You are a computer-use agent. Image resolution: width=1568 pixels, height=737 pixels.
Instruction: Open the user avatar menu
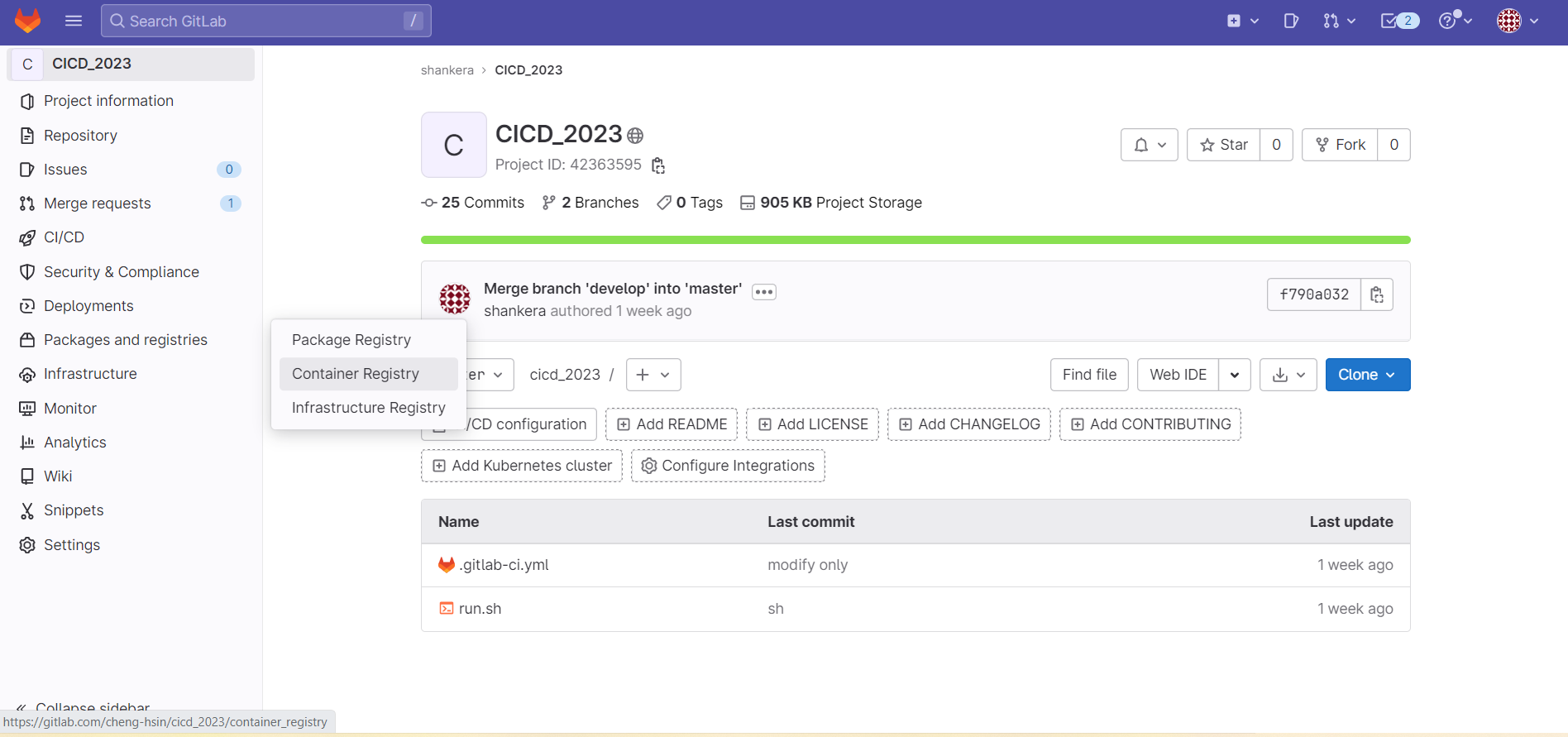pyautogui.click(x=1517, y=21)
